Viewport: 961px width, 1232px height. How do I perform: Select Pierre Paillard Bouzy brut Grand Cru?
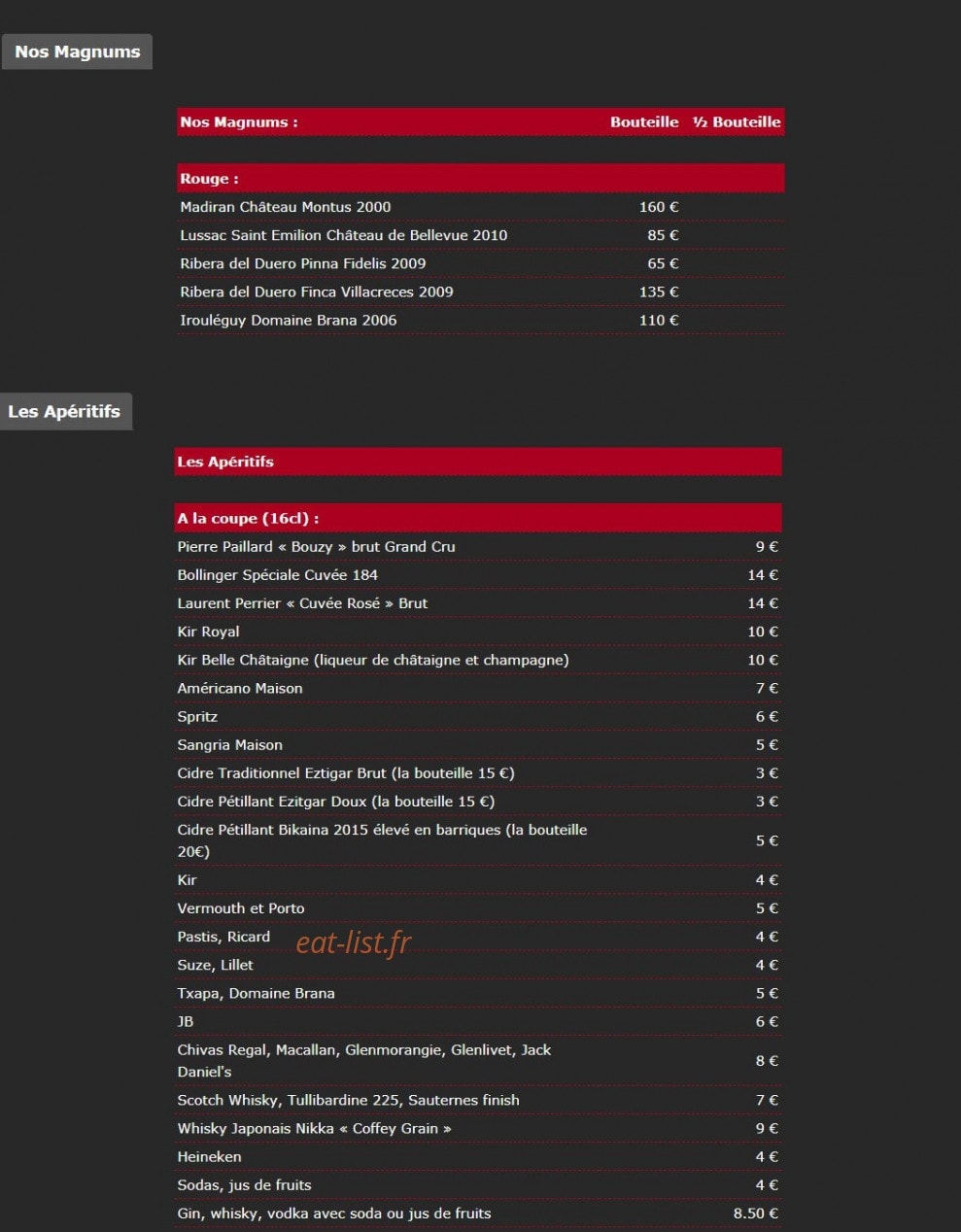click(x=316, y=547)
